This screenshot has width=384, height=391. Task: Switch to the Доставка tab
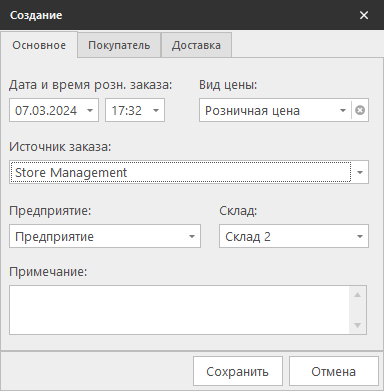click(196, 45)
